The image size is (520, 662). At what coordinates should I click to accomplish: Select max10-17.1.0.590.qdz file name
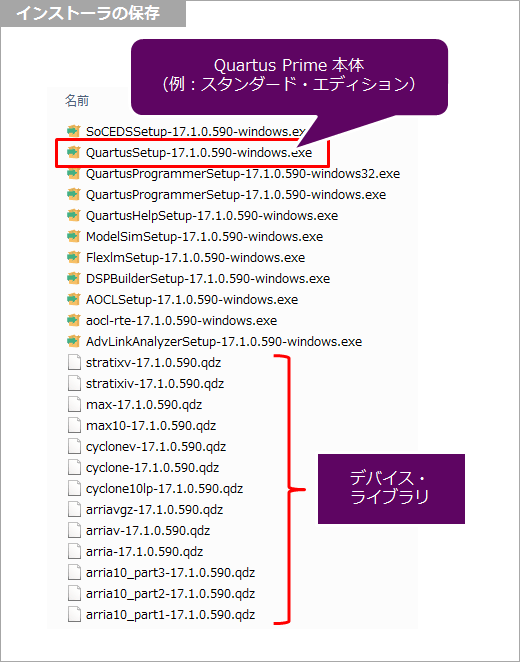coord(151,426)
